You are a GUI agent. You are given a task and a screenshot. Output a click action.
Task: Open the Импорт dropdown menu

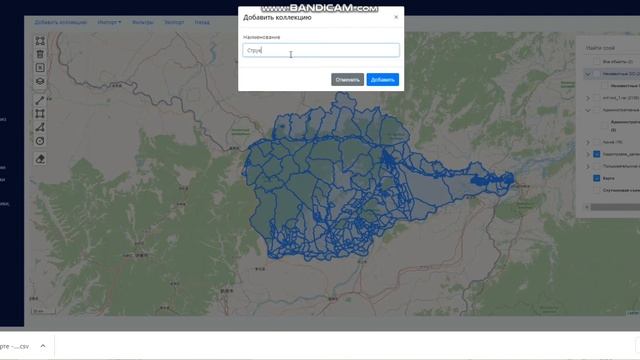click(x=109, y=22)
